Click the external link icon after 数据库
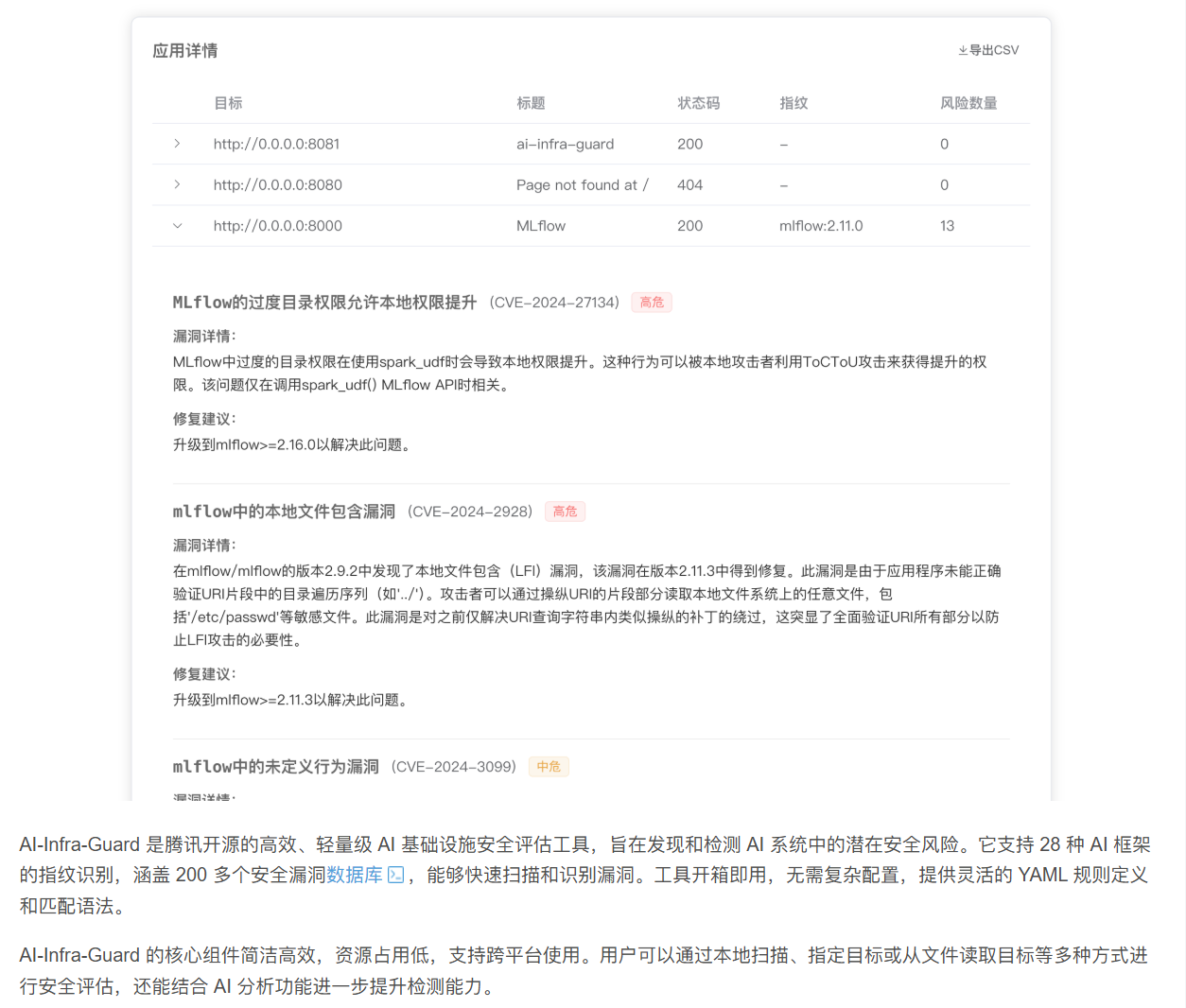This screenshot has height=1008, width=1186. click(x=396, y=875)
